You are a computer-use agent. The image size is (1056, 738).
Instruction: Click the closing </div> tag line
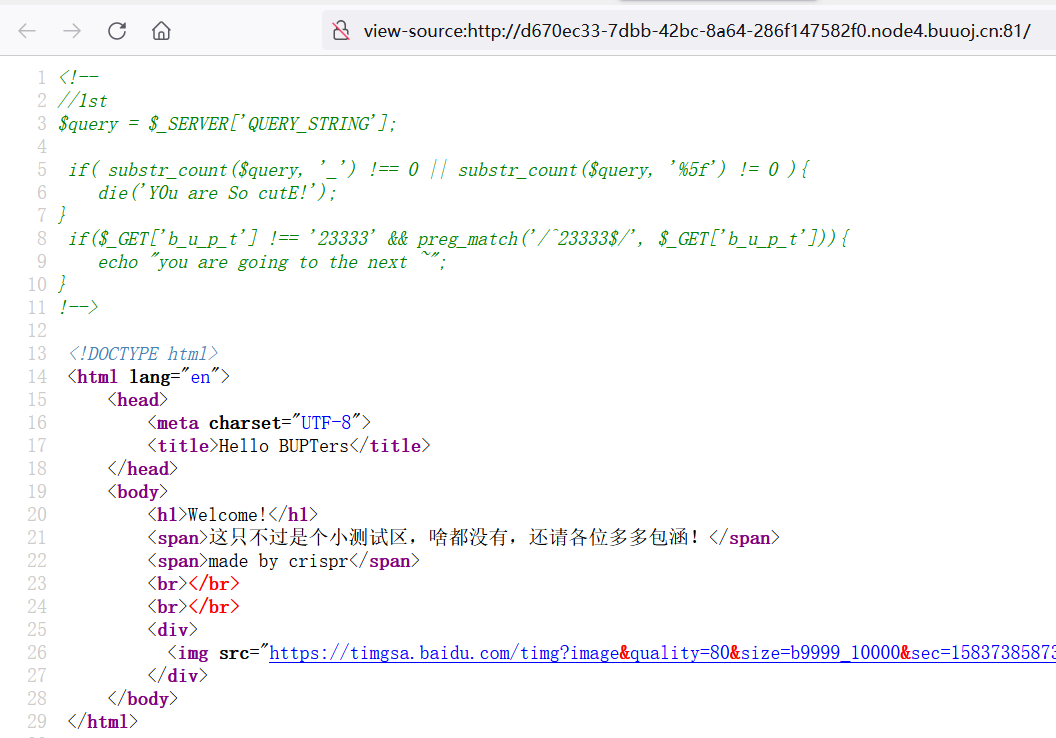pos(178,676)
